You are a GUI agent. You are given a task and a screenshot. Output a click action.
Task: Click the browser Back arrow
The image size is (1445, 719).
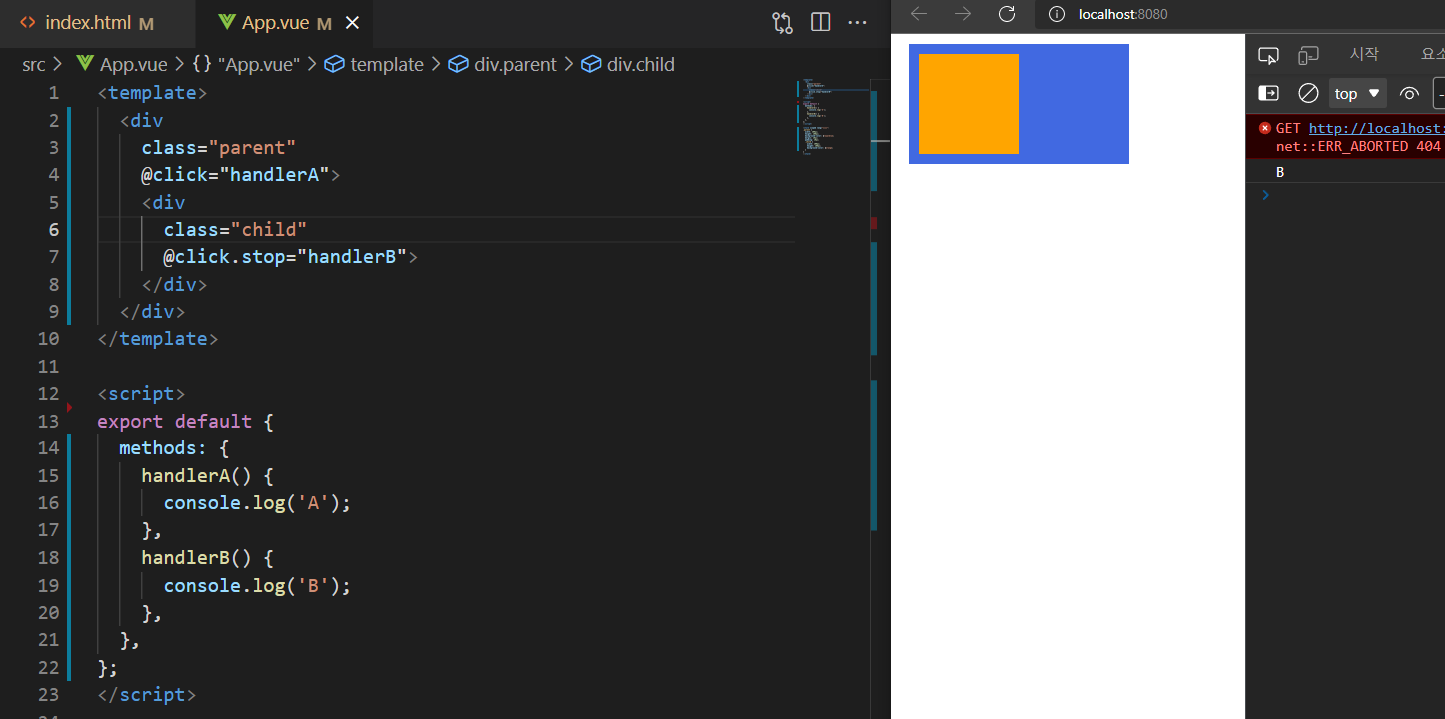click(919, 14)
